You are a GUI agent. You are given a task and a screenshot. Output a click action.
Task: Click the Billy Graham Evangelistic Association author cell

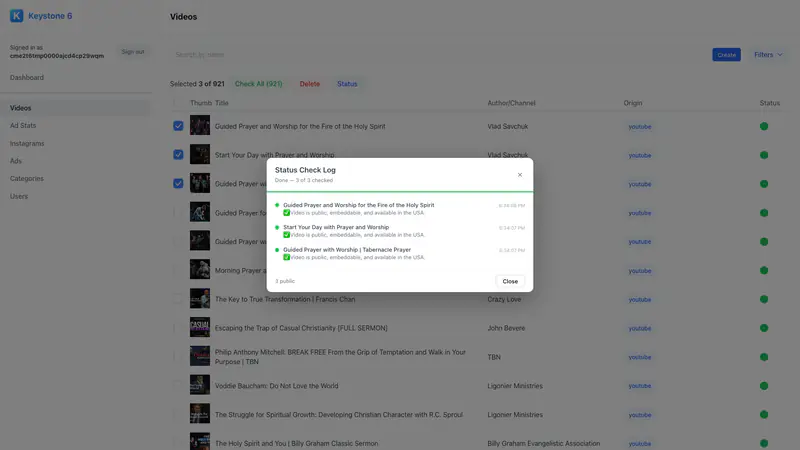pos(543,443)
